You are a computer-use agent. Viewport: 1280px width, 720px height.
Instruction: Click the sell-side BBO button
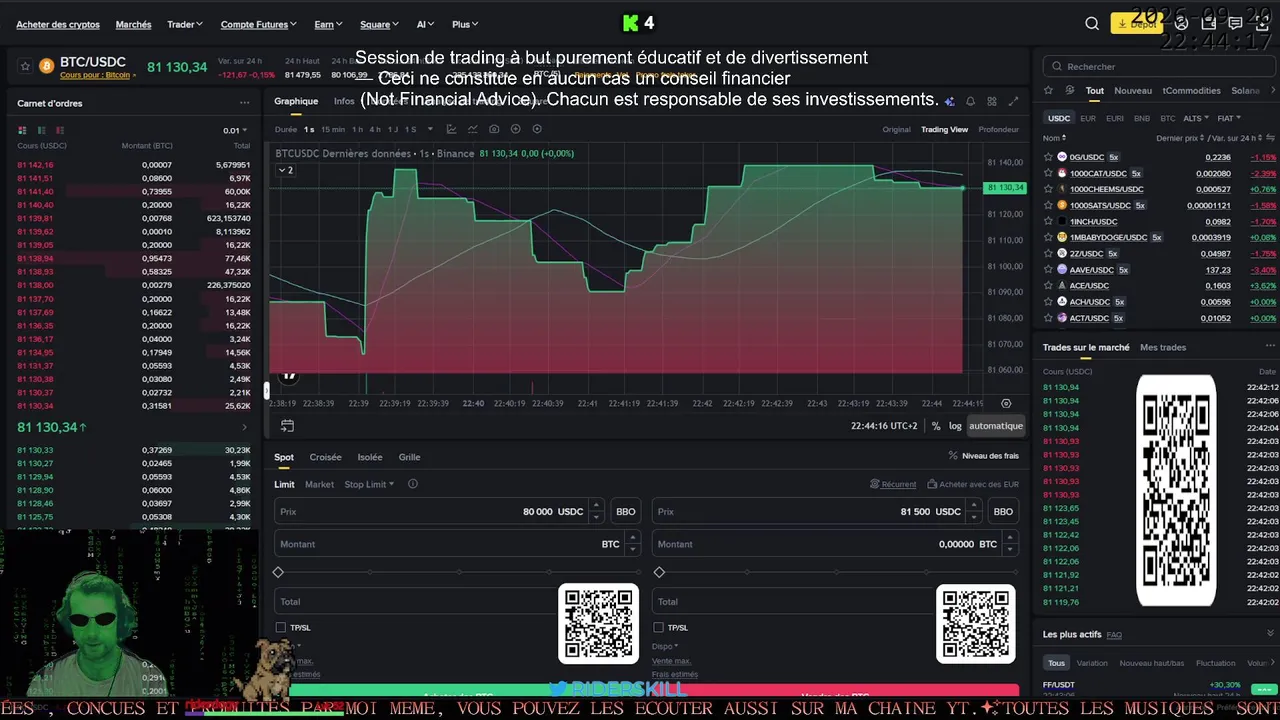tap(1003, 511)
